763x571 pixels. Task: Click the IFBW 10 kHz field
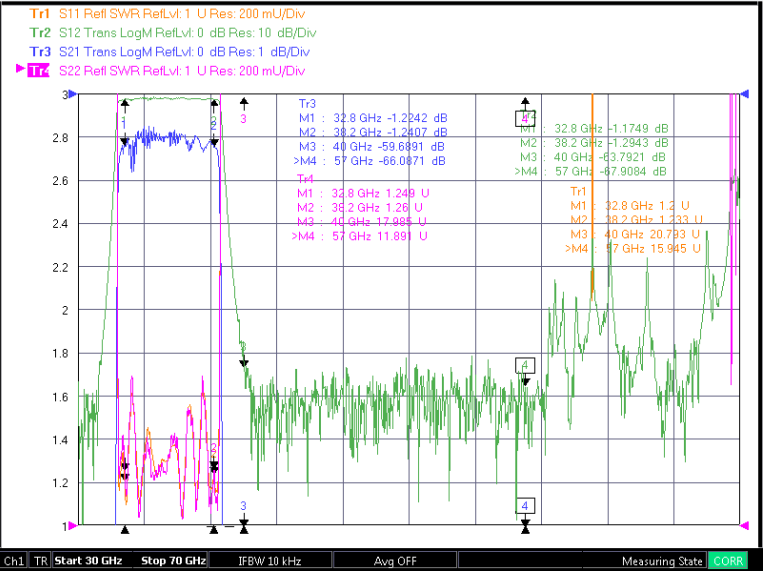click(270, 561)
